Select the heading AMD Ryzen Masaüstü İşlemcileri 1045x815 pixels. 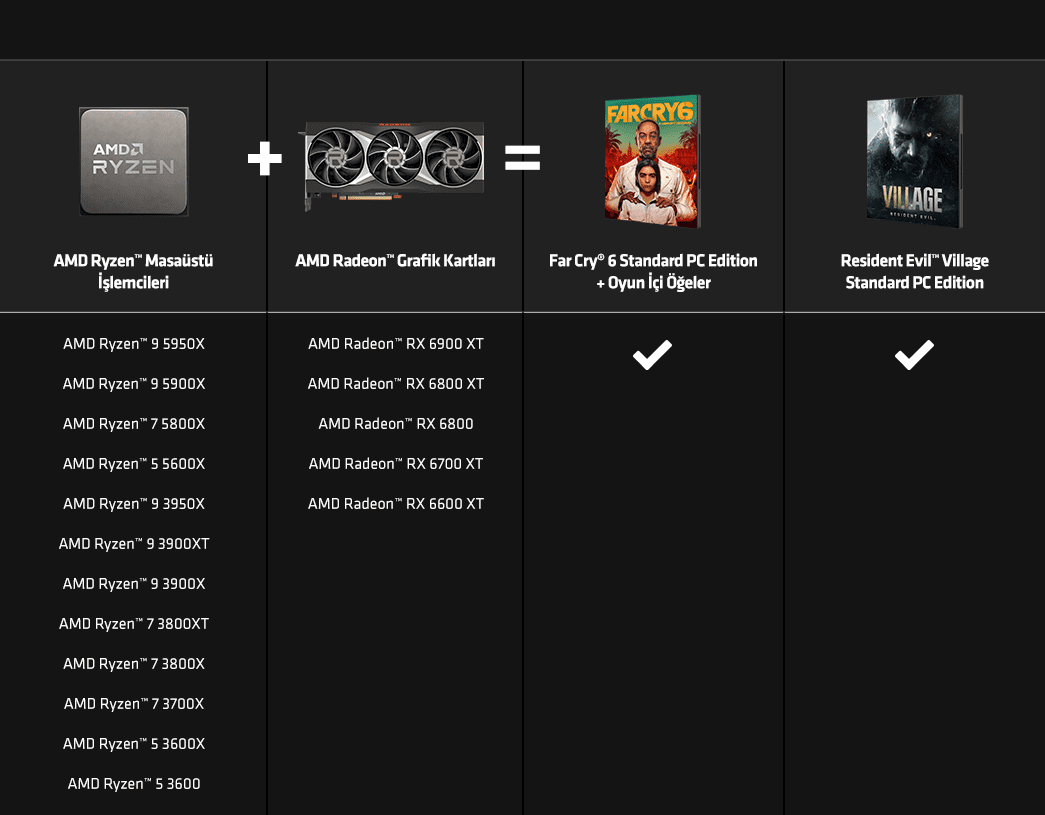[x=133, y=271]
